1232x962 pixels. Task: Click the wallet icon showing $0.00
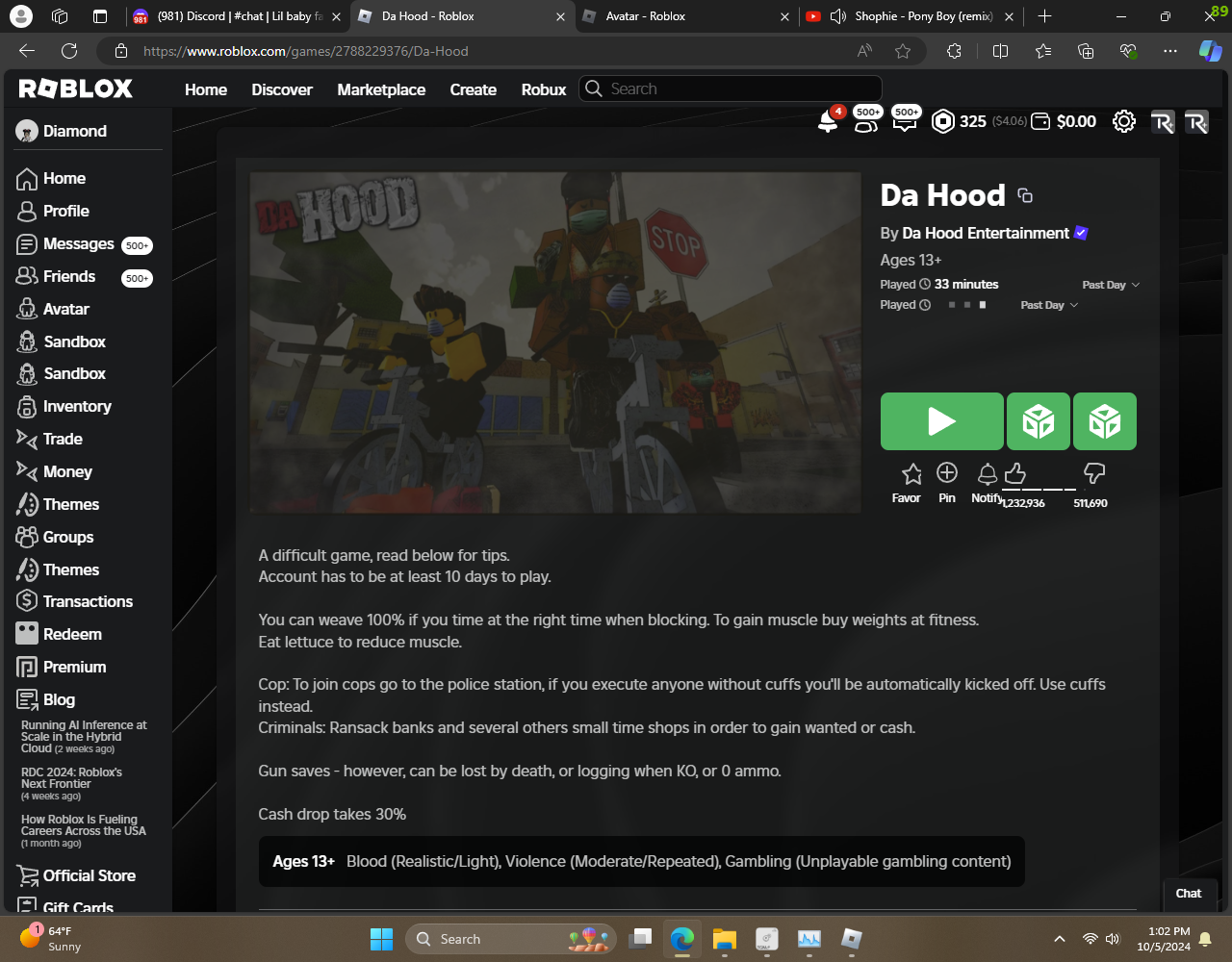[1040, 121]
